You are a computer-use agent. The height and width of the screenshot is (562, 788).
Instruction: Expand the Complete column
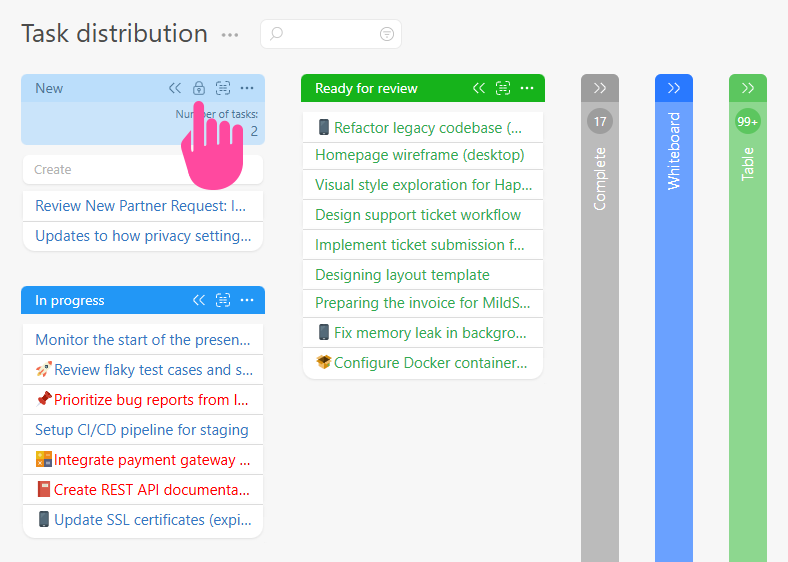(600, 88)
